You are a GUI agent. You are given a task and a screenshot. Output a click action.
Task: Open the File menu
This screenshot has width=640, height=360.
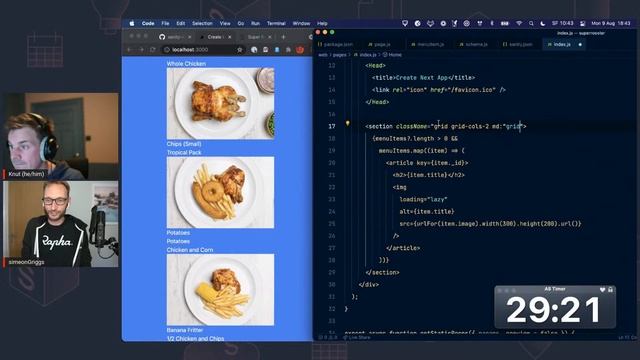pyautogui.click(x=165, y=24)
